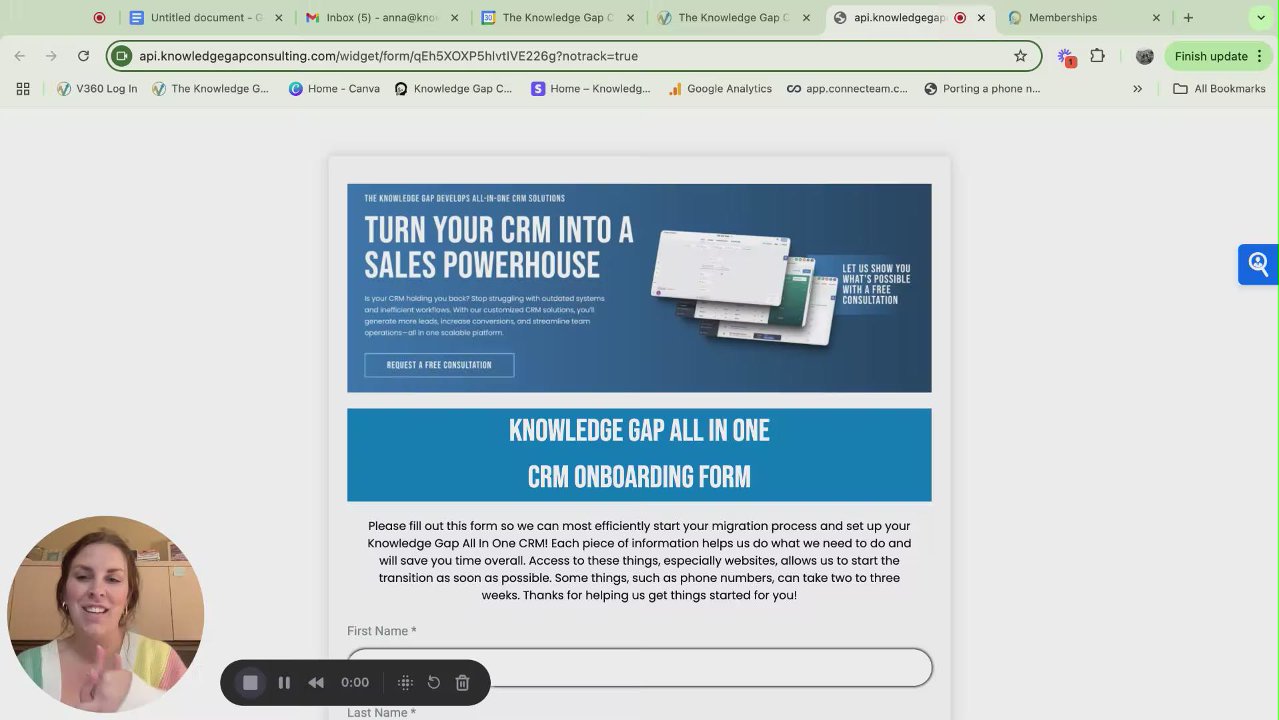Delete the recording with trash icon

click(462, 682)
